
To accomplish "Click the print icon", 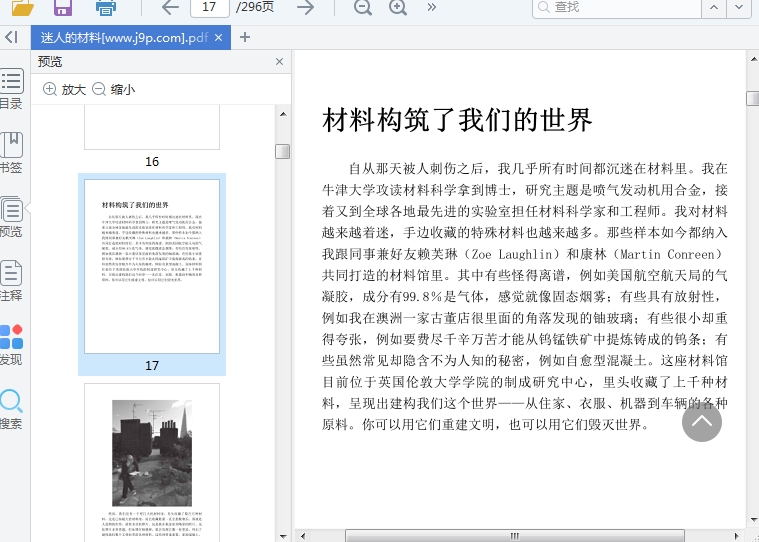I will click(x=105, y=7).
